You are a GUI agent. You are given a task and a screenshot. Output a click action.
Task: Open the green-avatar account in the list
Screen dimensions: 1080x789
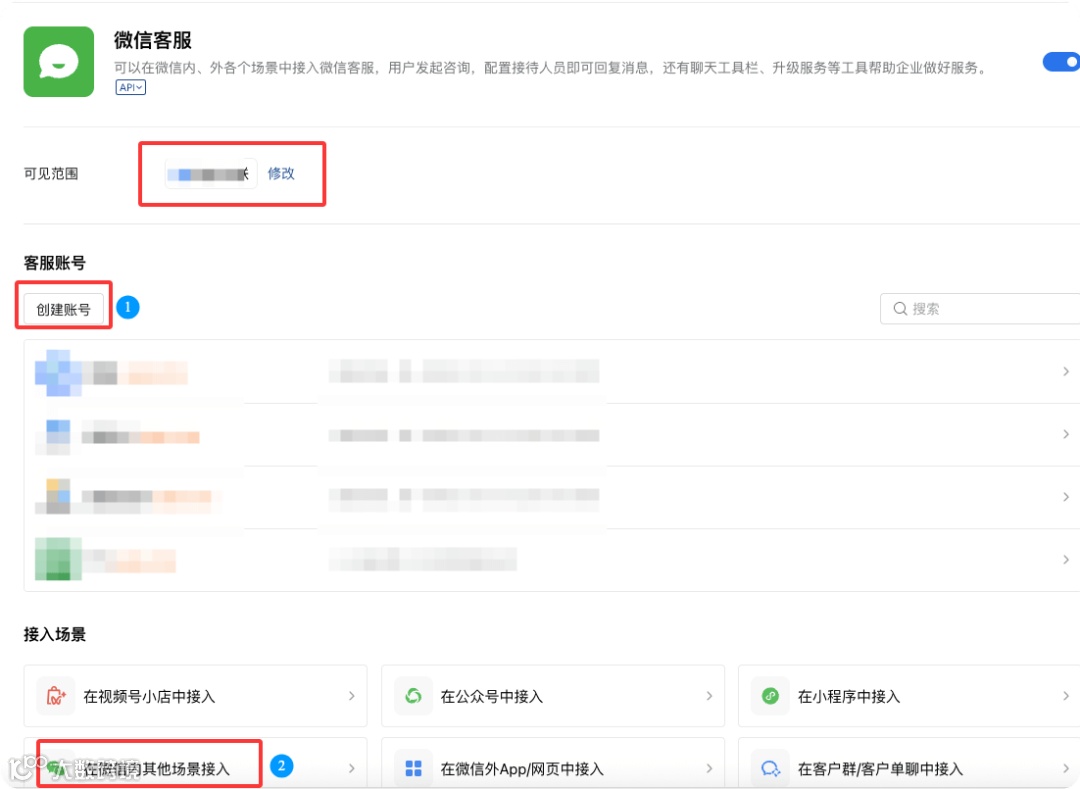(x=552, y=560)
